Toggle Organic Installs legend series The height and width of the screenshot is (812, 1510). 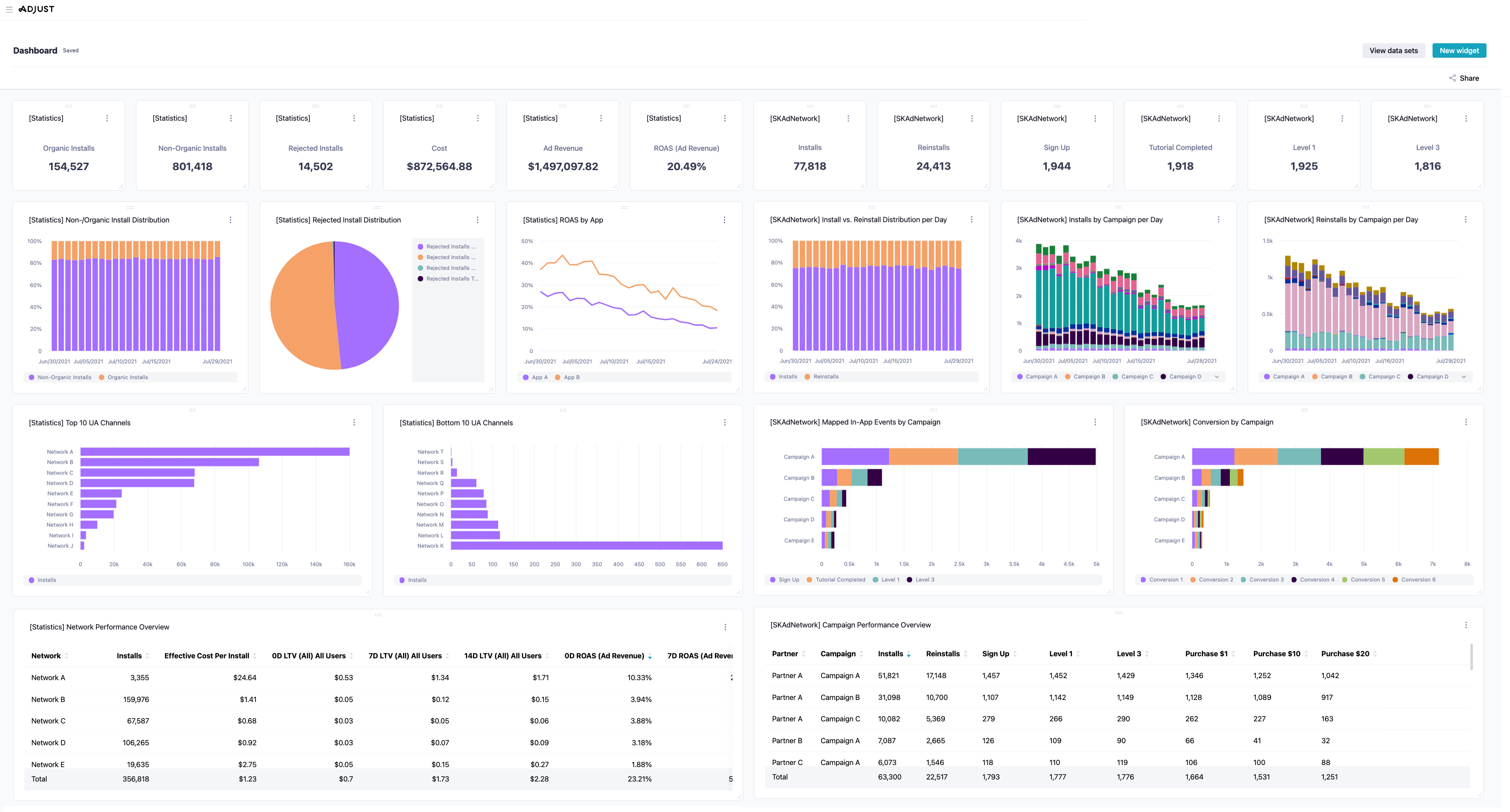124,377
